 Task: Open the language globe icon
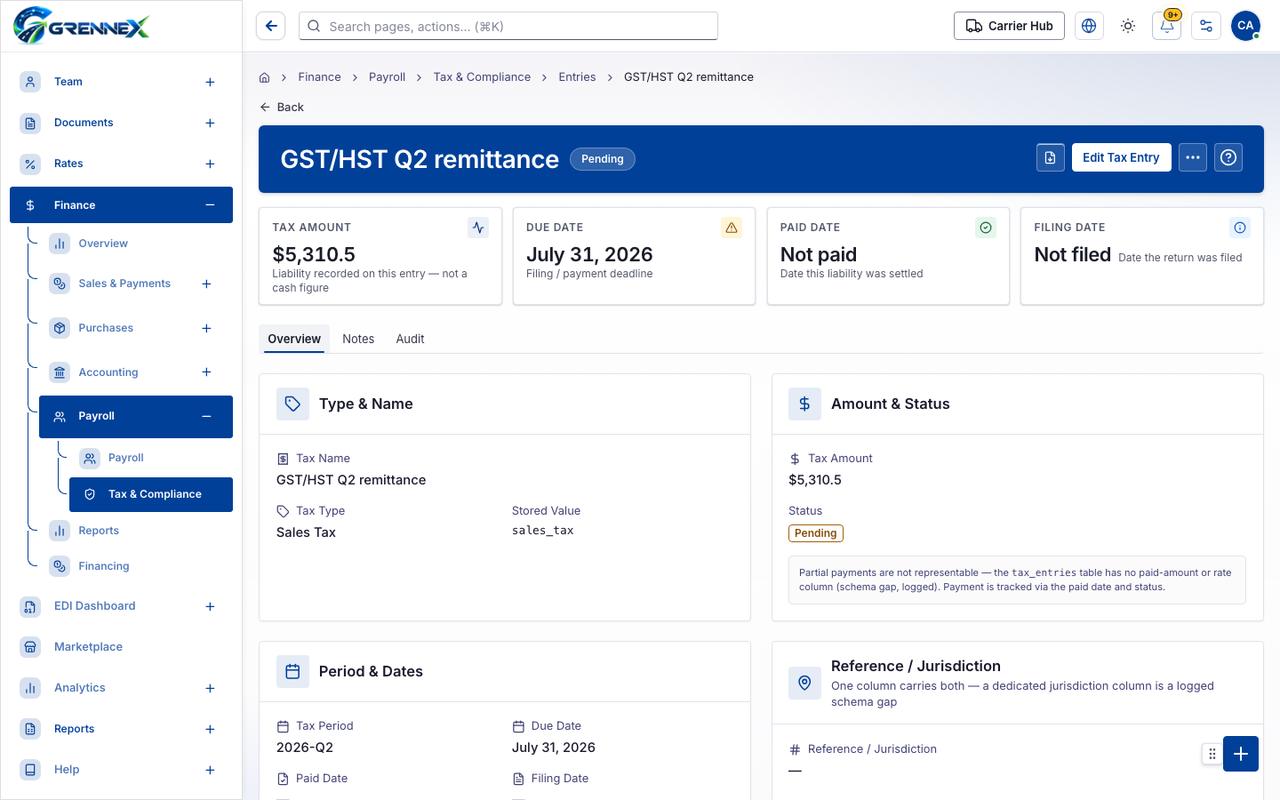(1089, 26)
